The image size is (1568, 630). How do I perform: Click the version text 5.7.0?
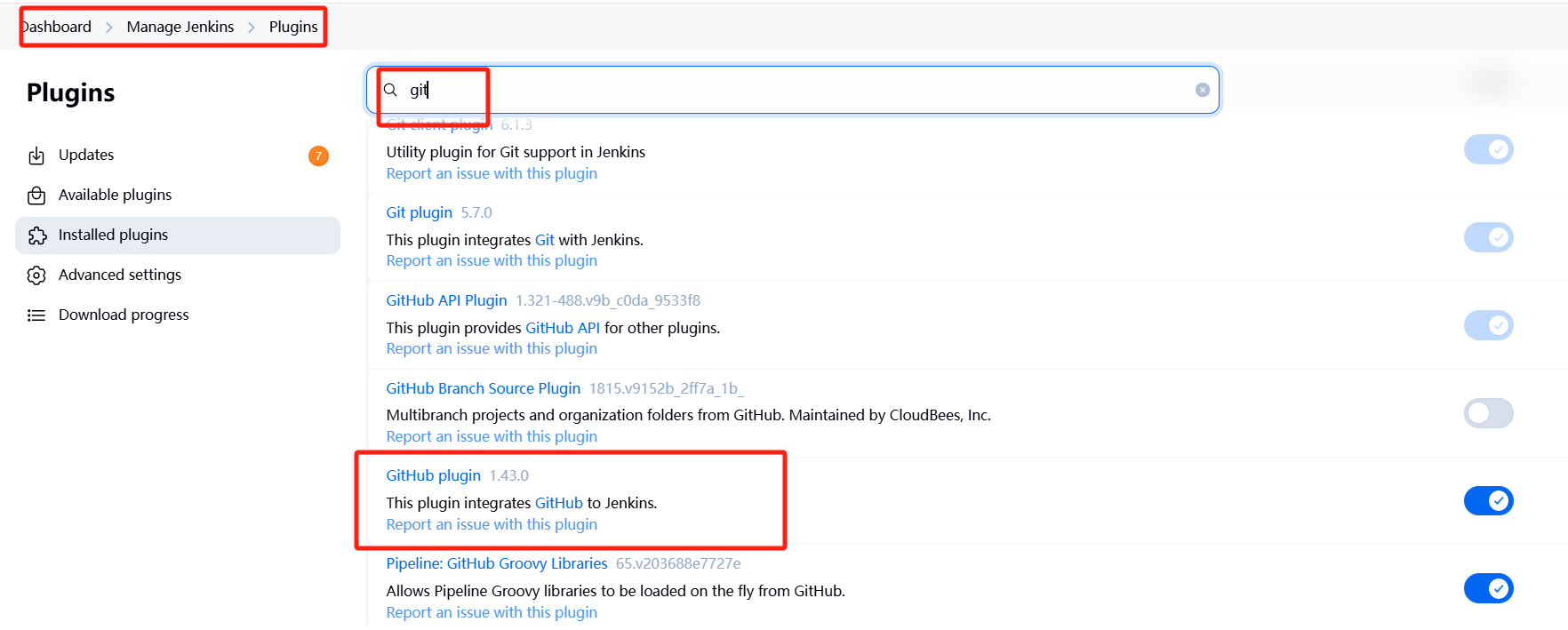[x=476, y=212]
